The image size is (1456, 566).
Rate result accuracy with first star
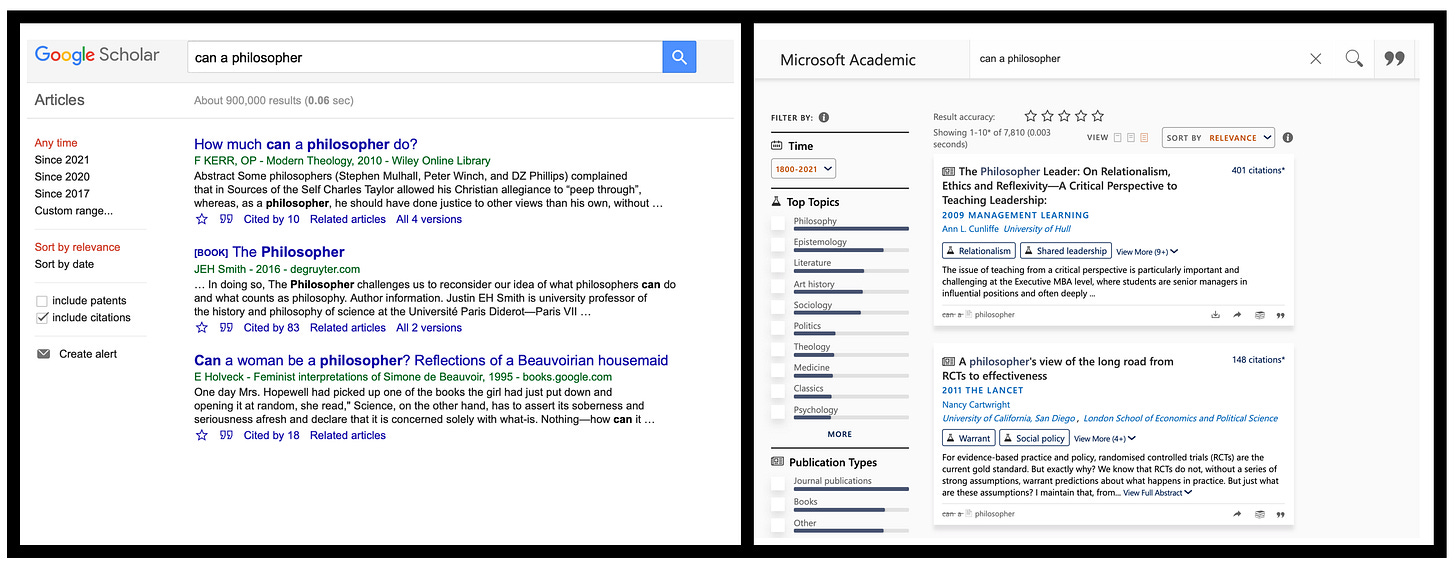[x=1031, y=116]
